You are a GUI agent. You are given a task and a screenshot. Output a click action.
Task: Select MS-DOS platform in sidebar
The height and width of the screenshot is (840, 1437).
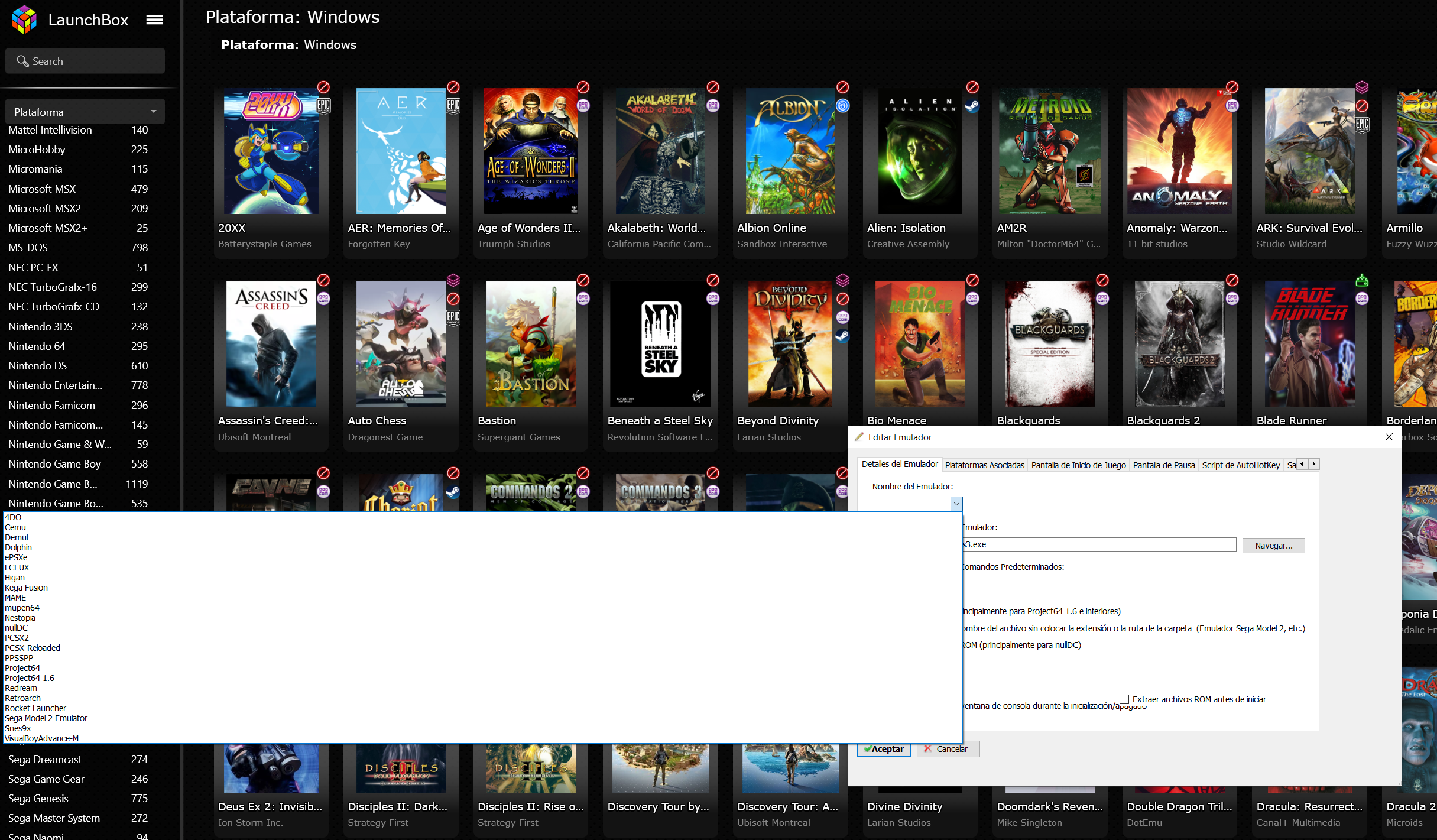click(78, 248)
